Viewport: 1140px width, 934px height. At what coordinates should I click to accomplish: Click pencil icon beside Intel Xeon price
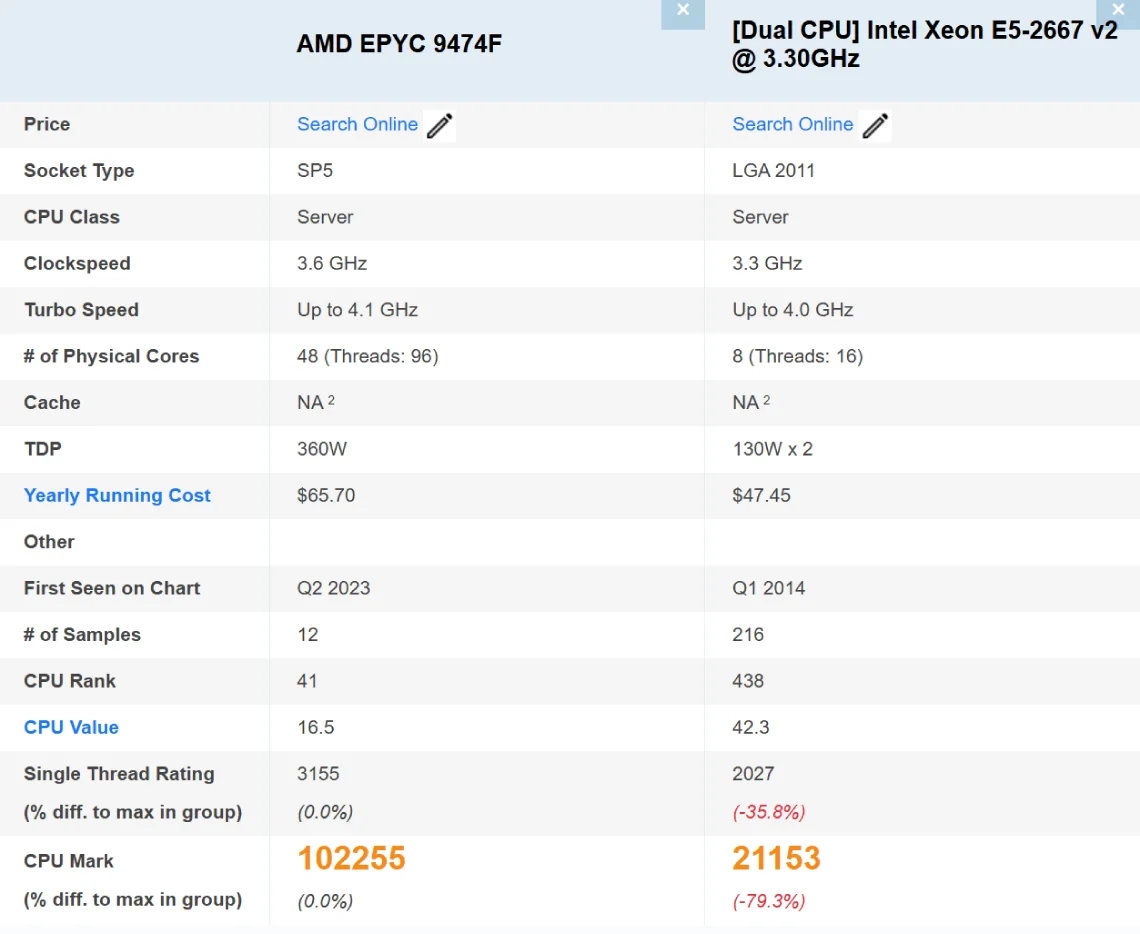point(875,126)
